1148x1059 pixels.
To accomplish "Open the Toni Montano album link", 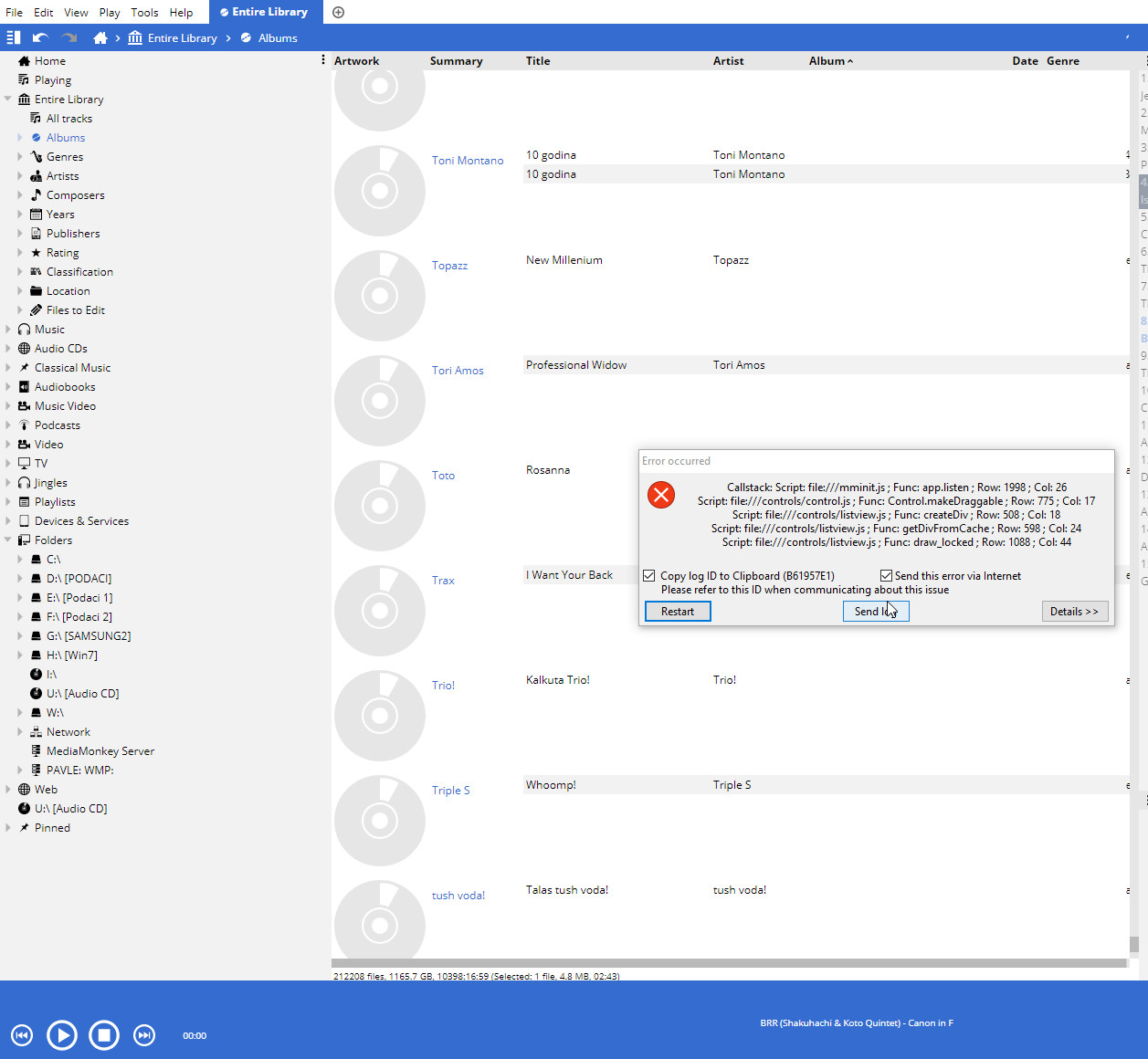I will (x=468, y=161).
